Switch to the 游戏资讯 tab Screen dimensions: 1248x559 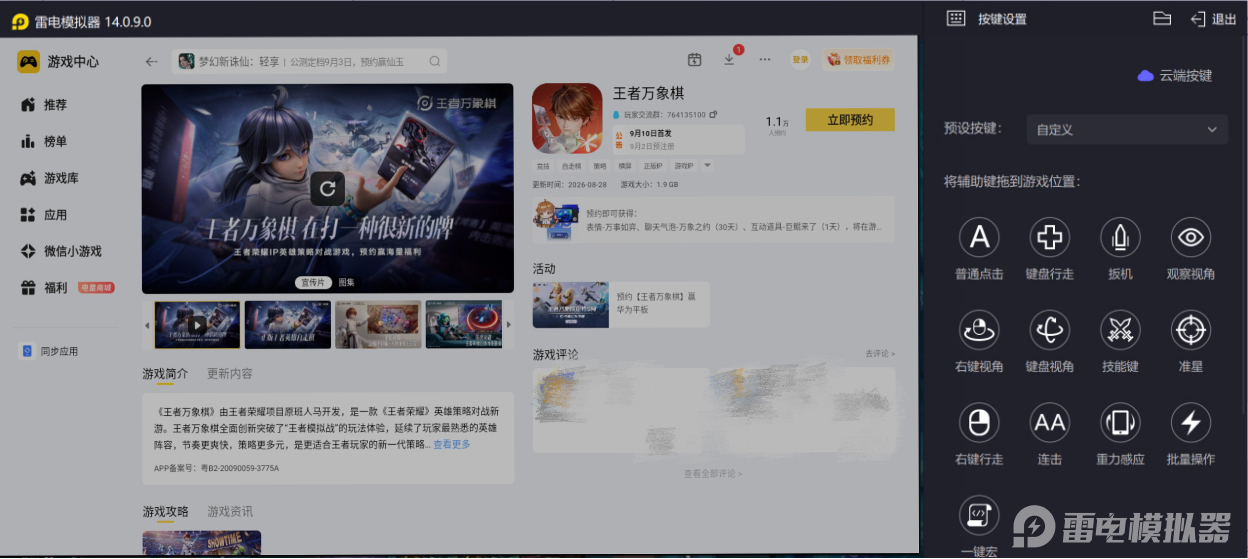230,511
